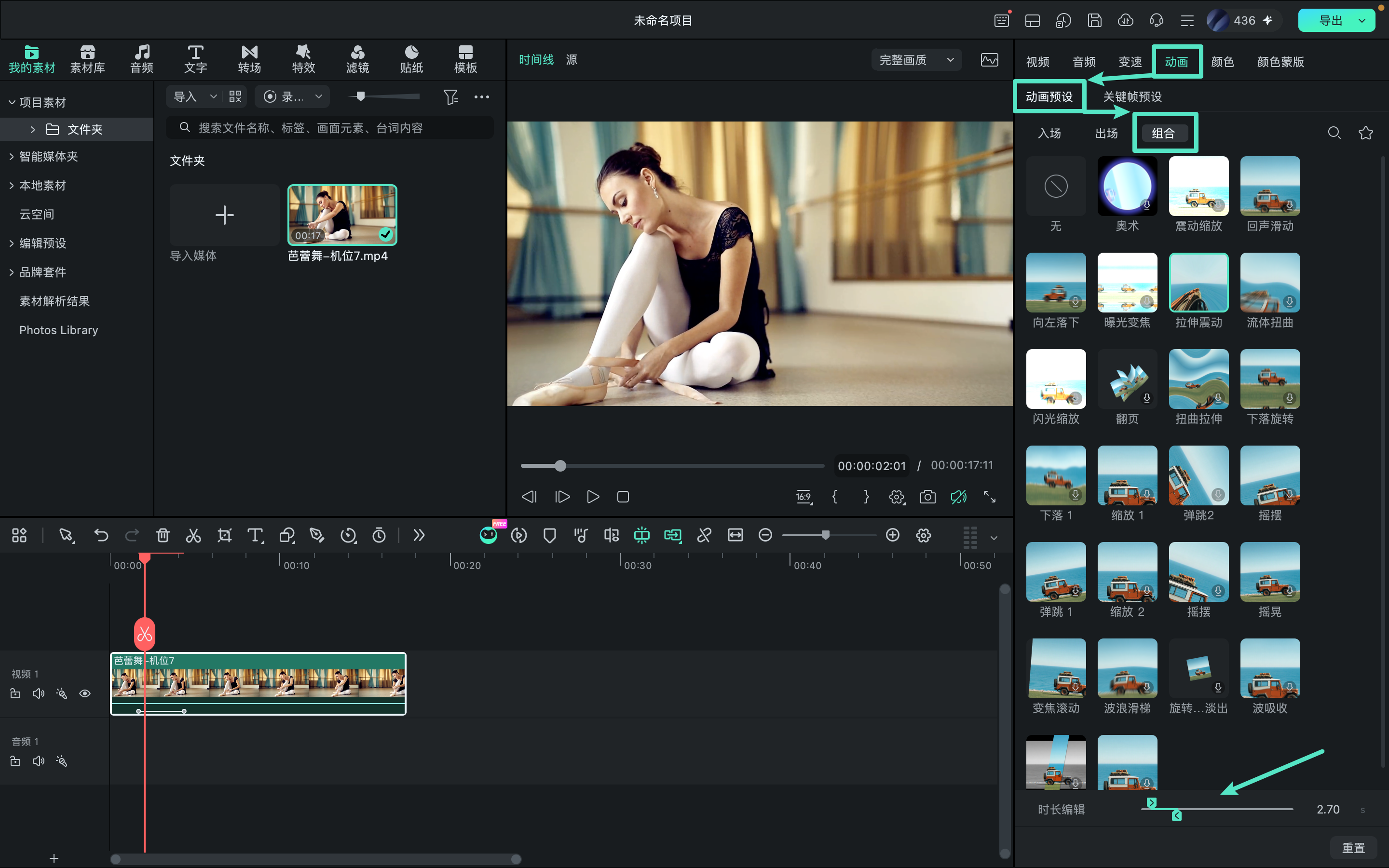Image resolution: width=1389 pixels, height=868 pixels.
Task: Switch to the 变速 speed tab
Action: (1130, 61)
